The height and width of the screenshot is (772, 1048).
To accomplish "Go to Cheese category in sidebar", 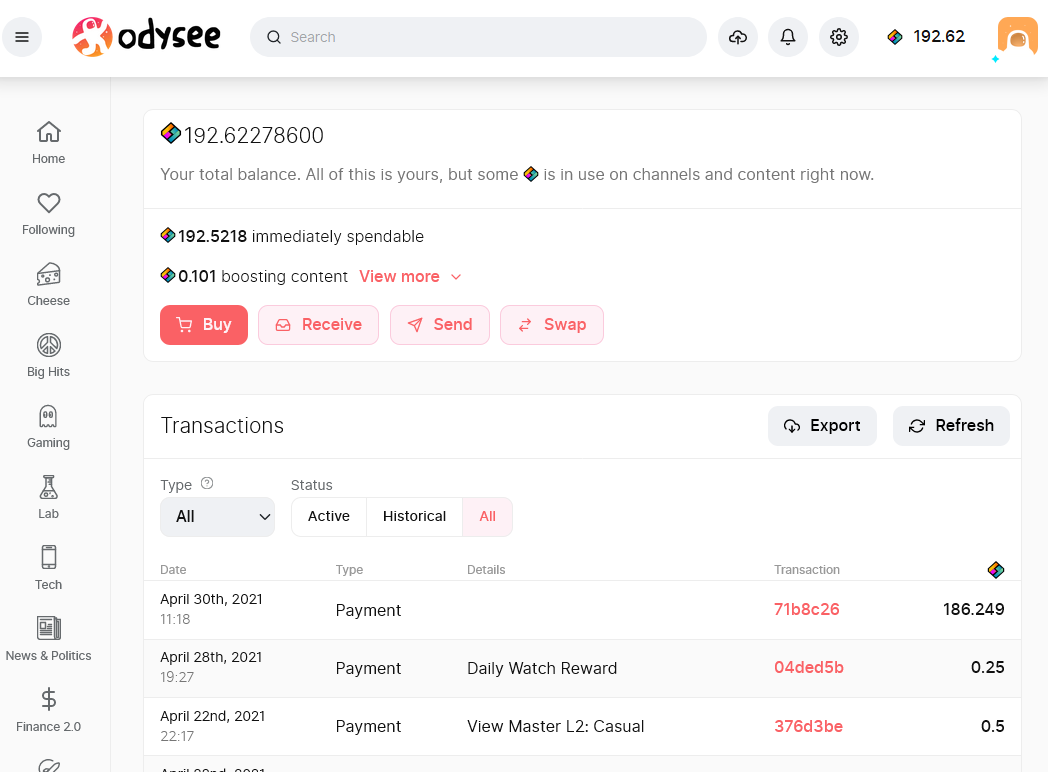I will pos(48,285).
